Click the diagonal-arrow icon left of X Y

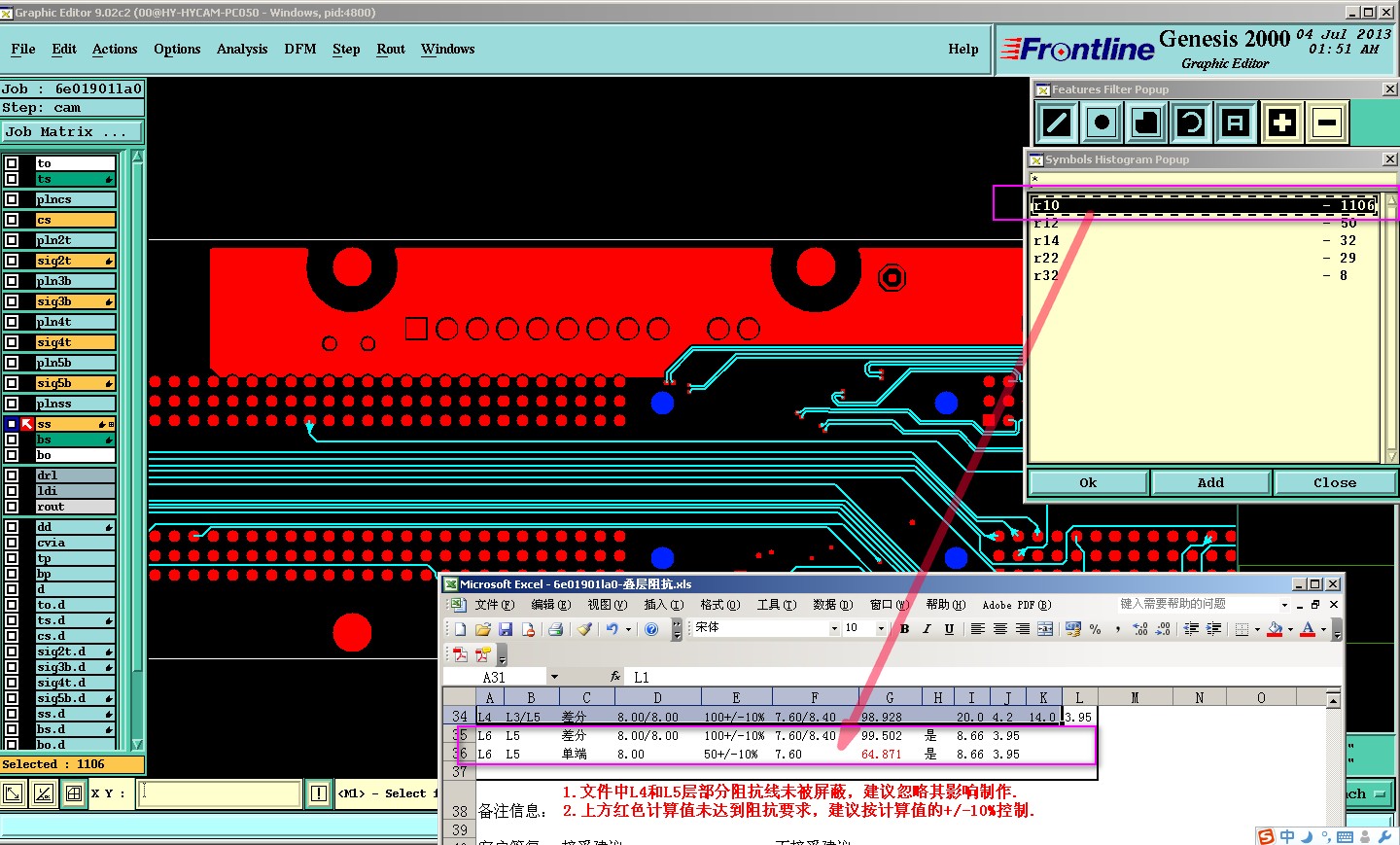[x=13, y=793]
